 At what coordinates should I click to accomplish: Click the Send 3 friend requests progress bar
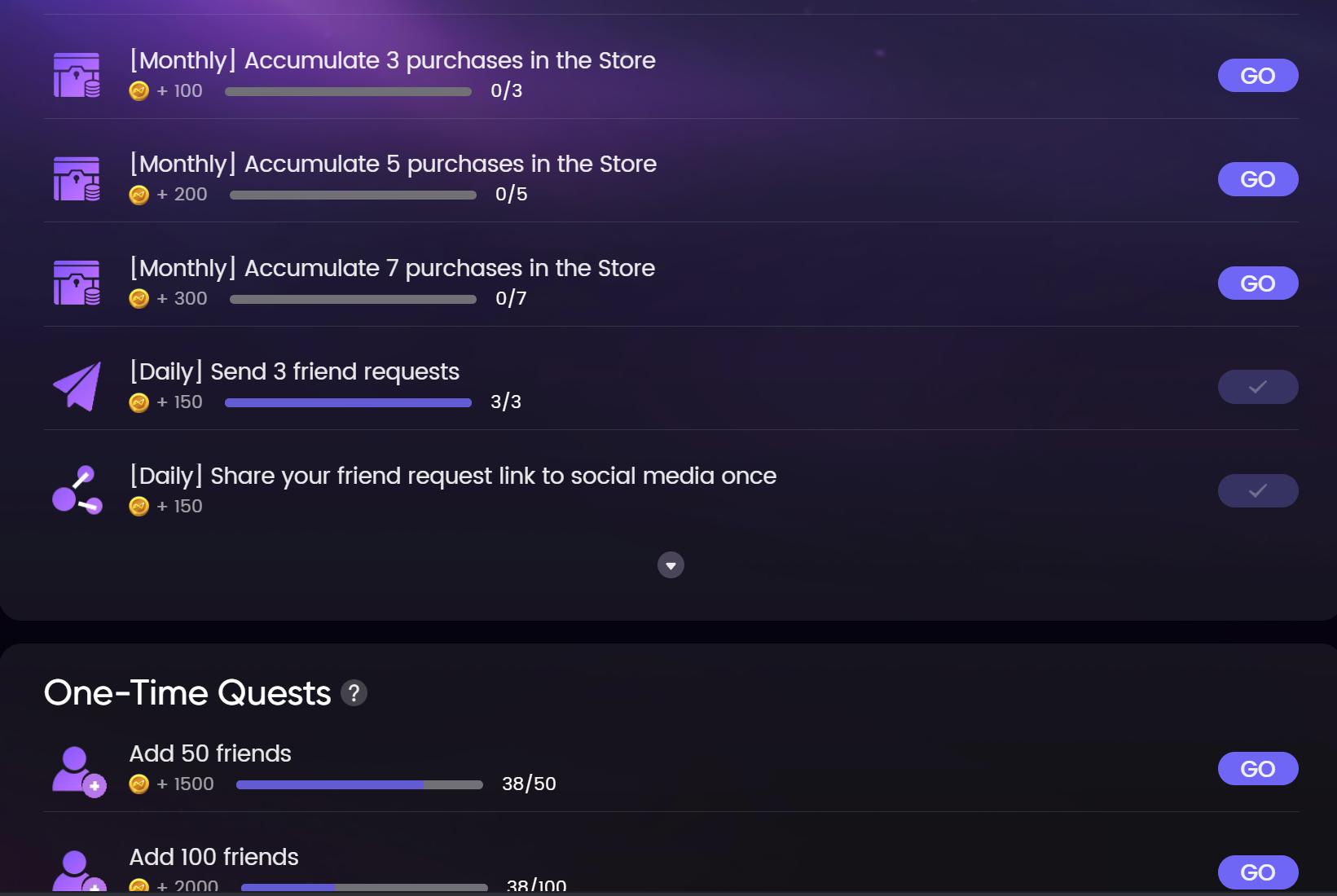[348, 402]
